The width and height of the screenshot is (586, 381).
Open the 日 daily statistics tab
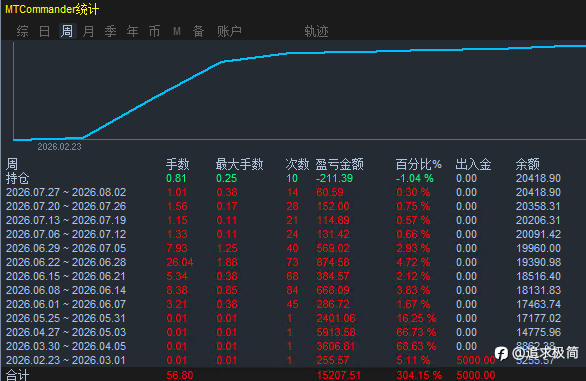pos(44,31)
